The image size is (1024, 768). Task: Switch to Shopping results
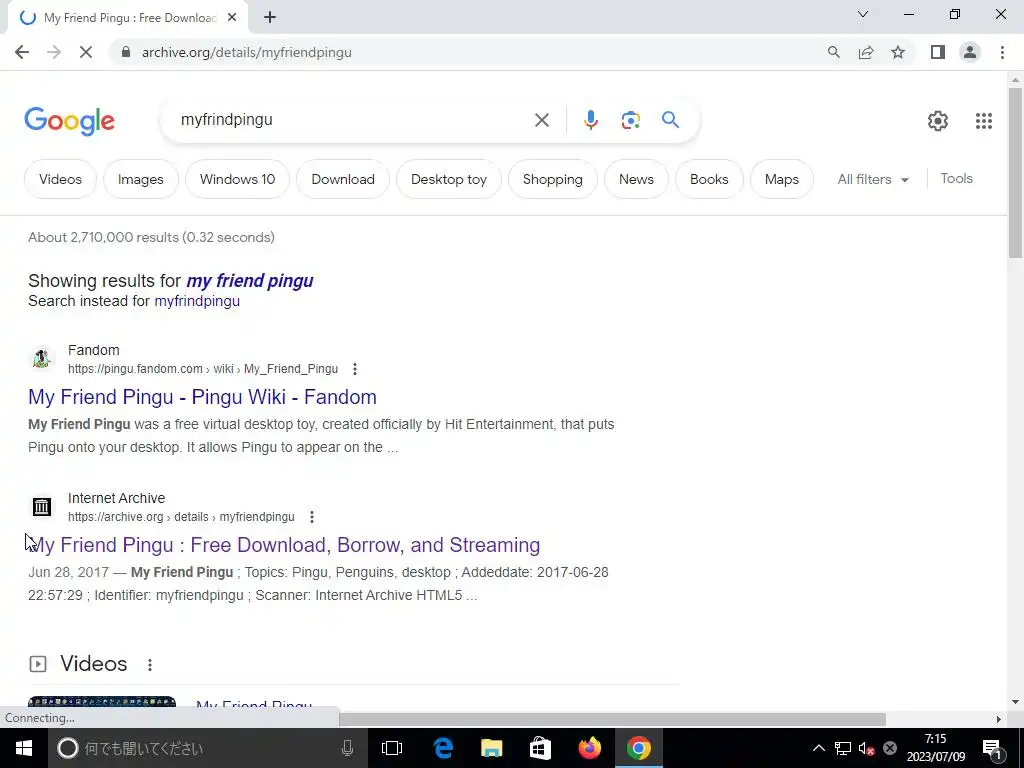[552, 180]
